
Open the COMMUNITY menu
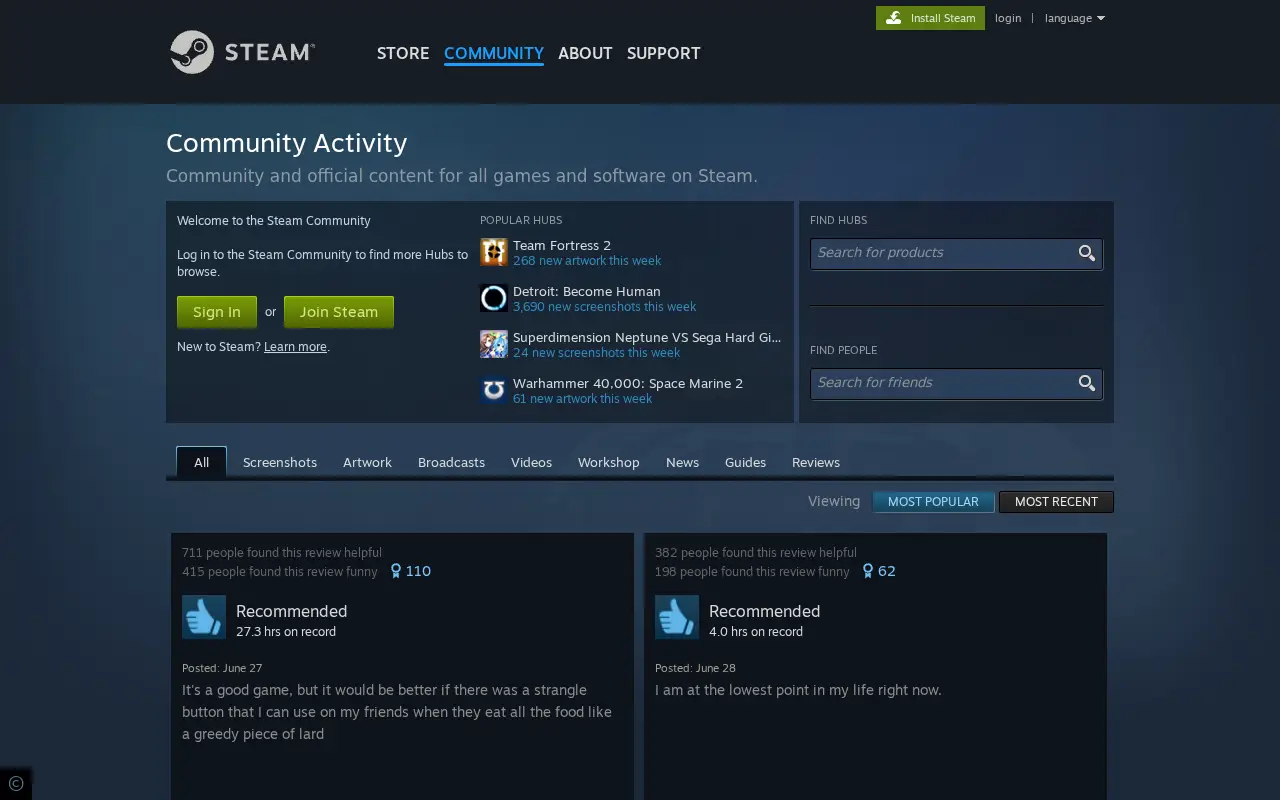pyautogui.click(x=494, y=53)
